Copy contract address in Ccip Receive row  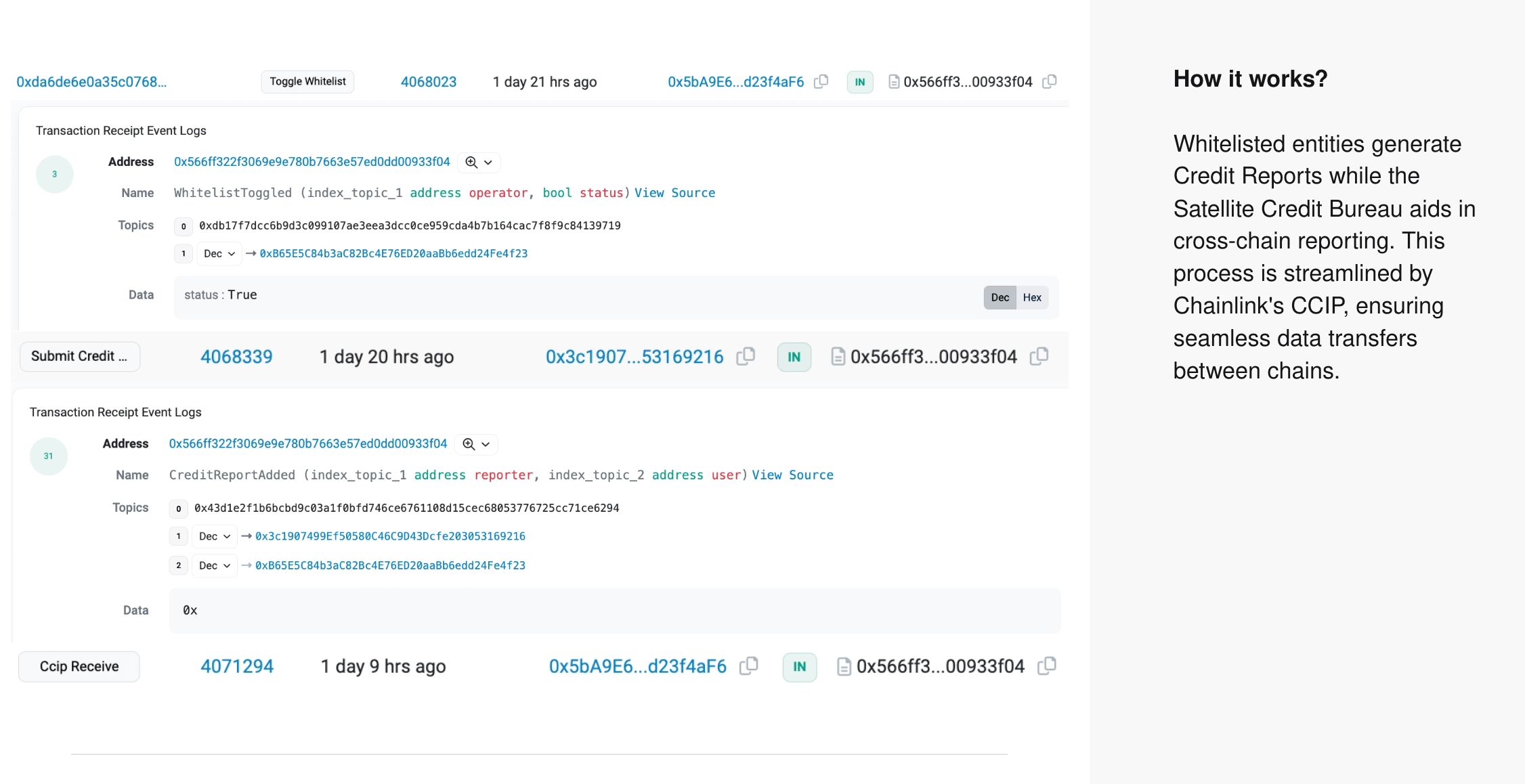[1047, 667]
